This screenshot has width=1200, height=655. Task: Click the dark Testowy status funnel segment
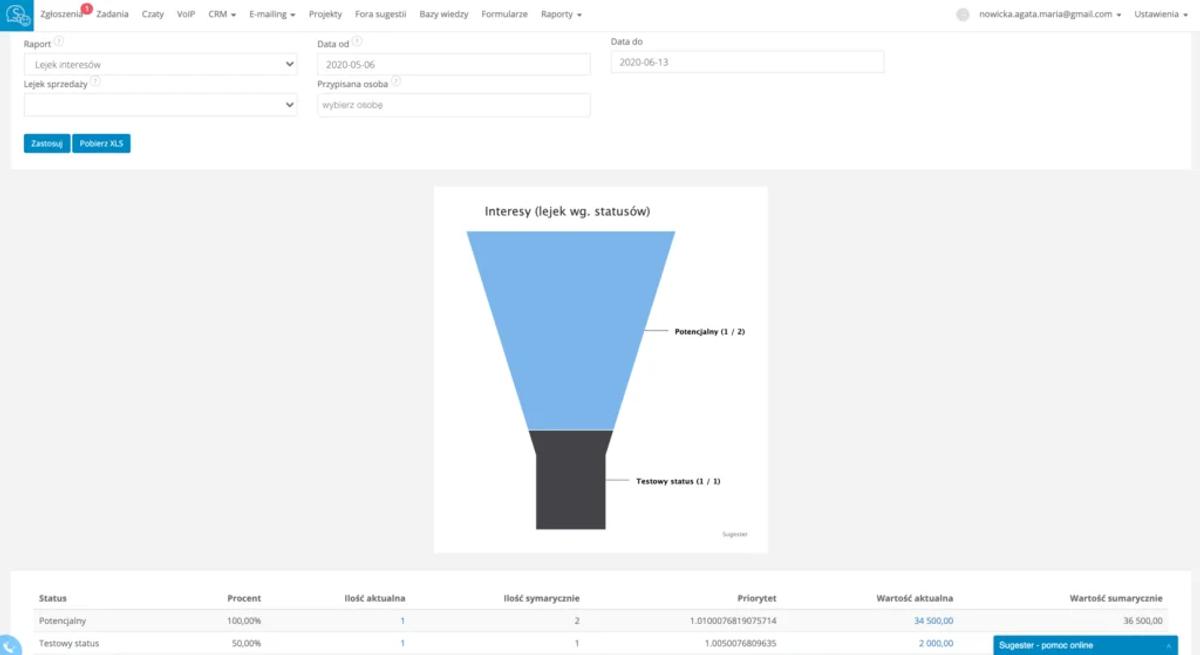tap(570, 480)
